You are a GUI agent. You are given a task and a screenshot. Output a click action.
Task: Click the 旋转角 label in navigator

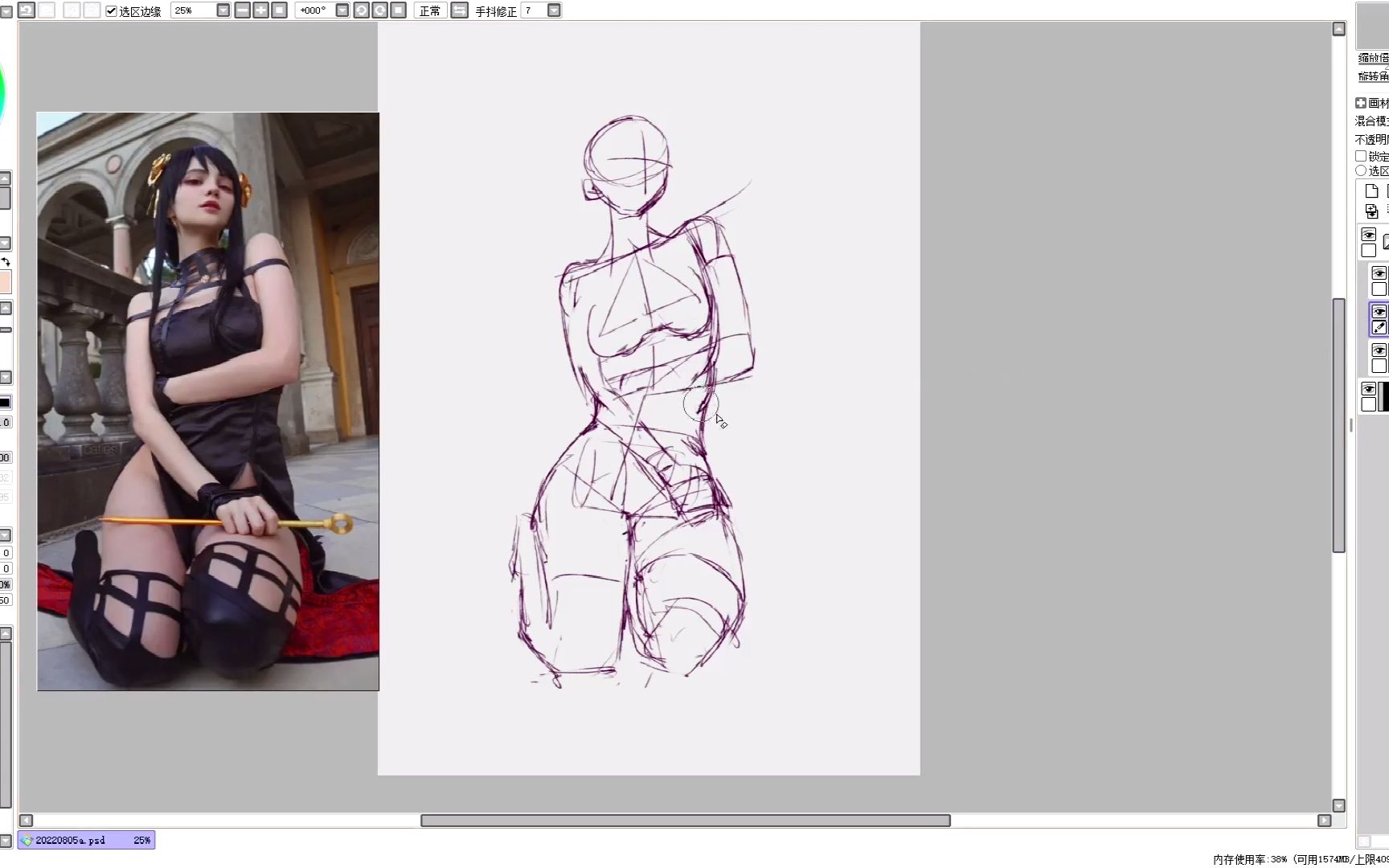pyautogui.click(x=1374, y=76)
